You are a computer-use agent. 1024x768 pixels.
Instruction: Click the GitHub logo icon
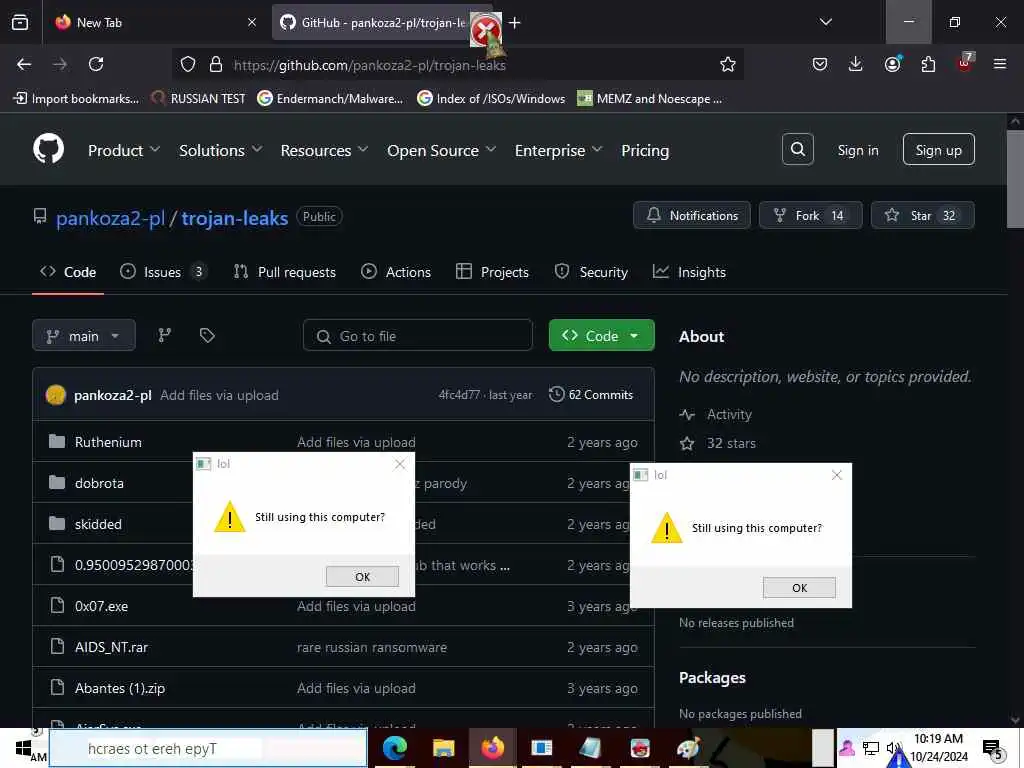pos(49,150)
